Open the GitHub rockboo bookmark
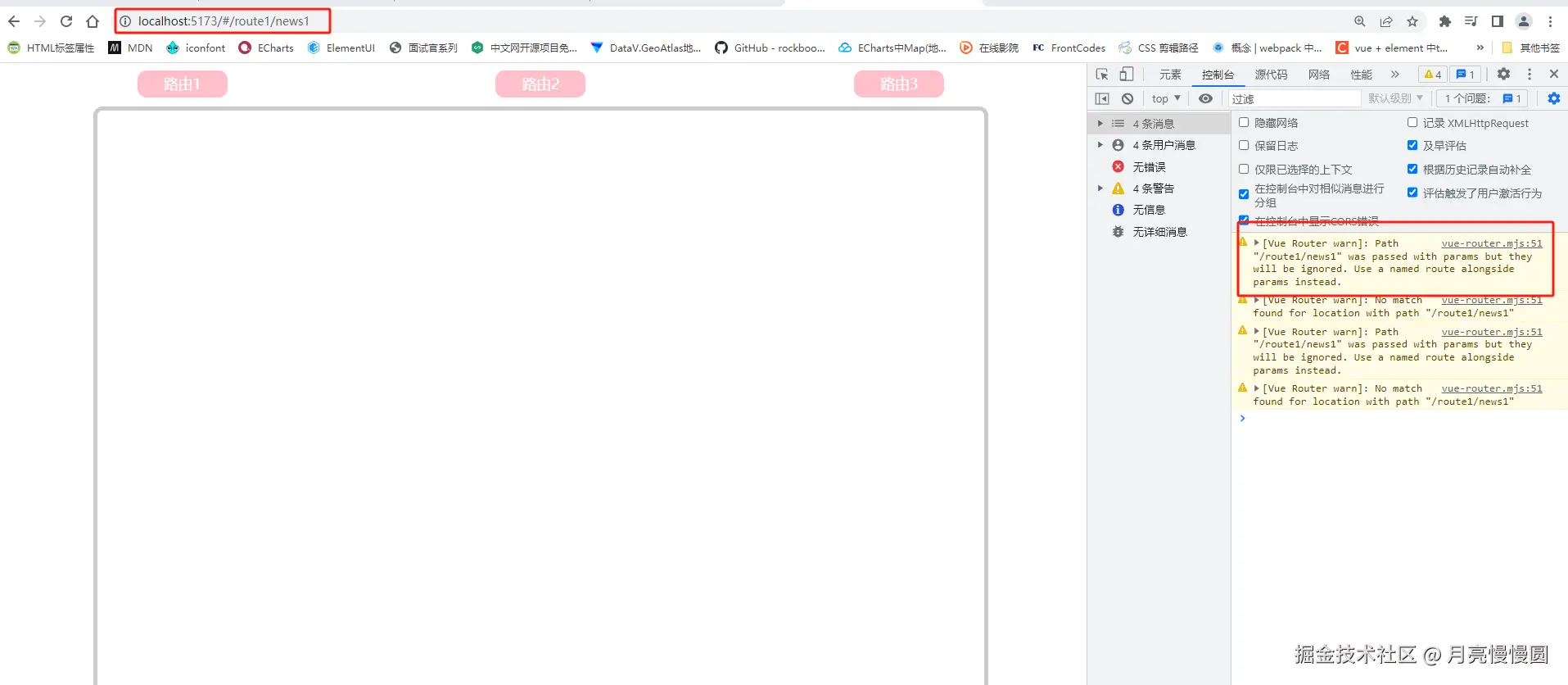The width and height of the screenshot is (1568, 685). [770, 48]
